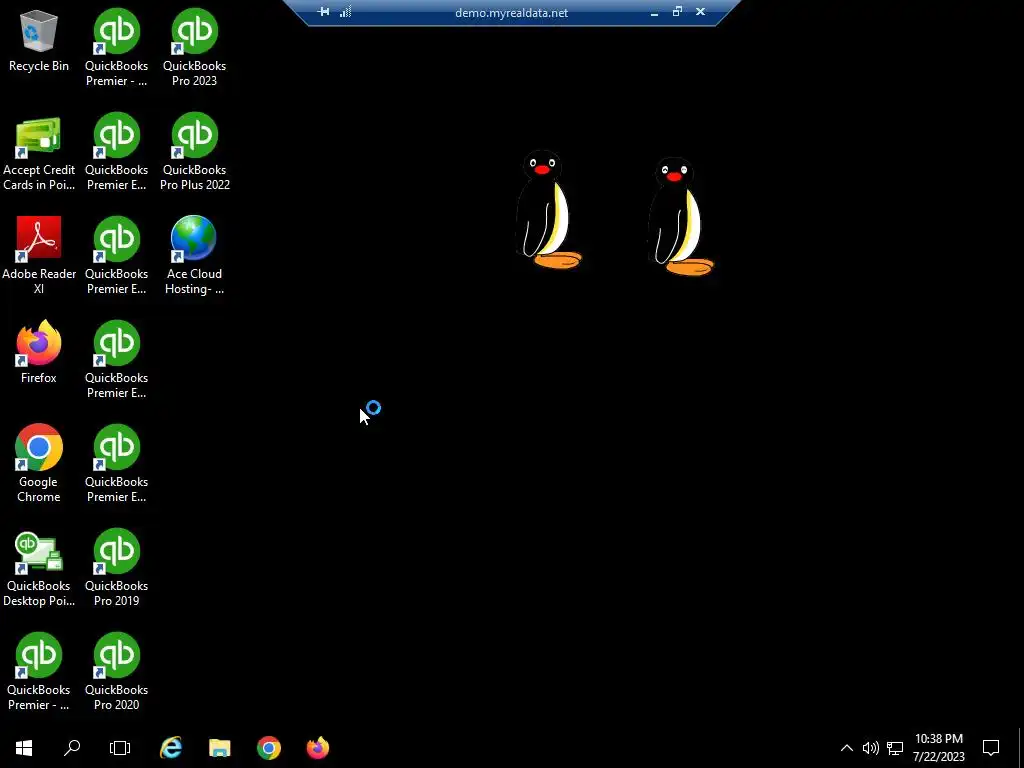Launch QuickBooks Pro 2023 from the desktop
Screen dimensions: 1024x768
[x=195, y=48]
